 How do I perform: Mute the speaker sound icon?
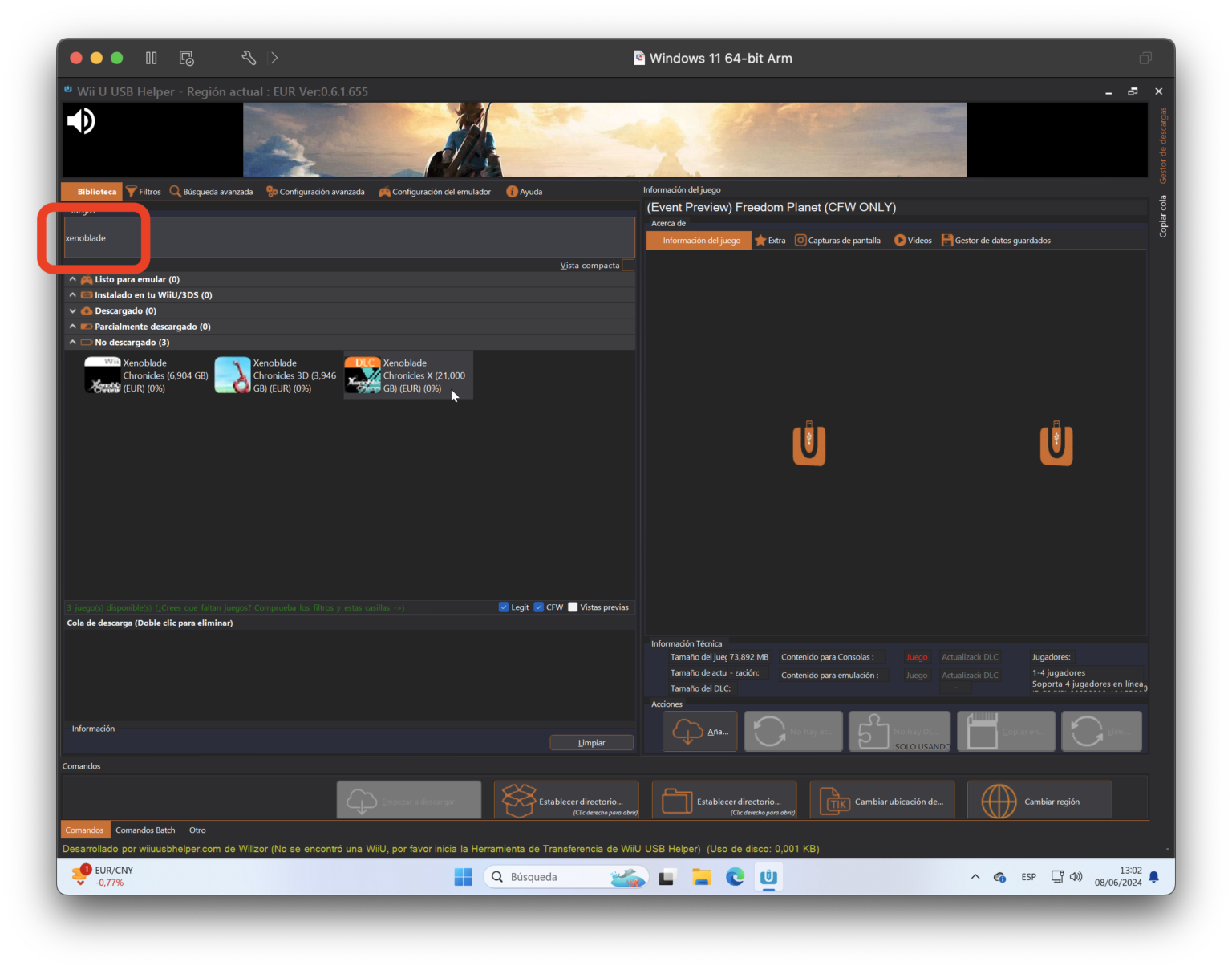pos(81,121)
